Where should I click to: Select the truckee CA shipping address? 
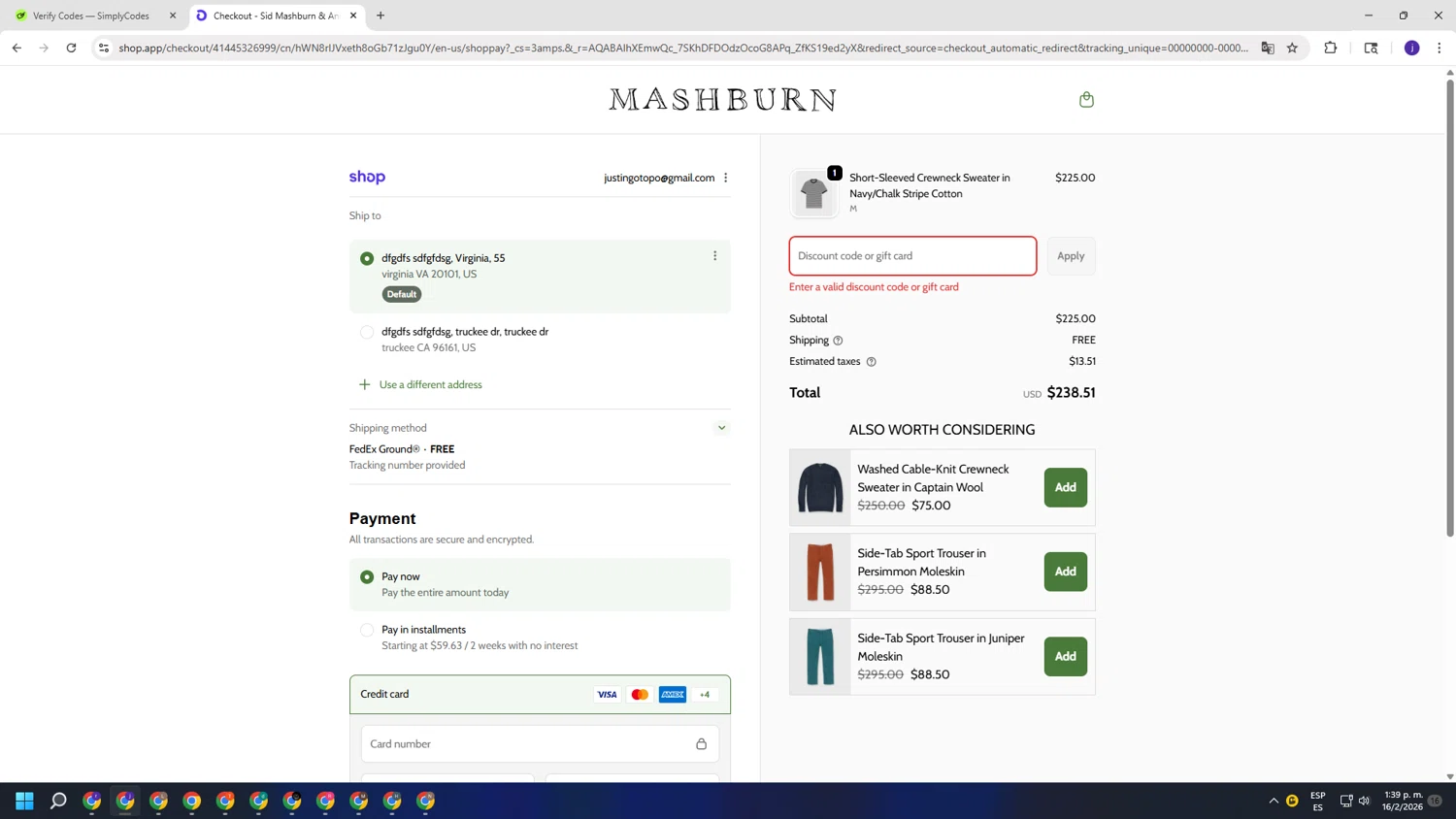point(367,332)
